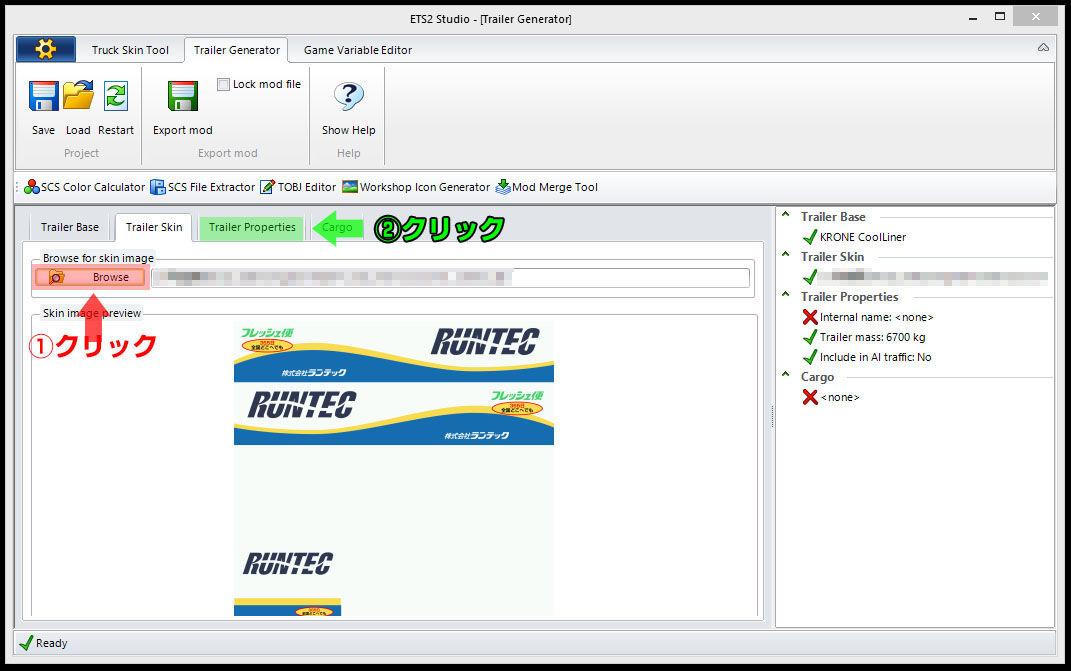
Task: Click the Ready status bar text
Action: click(x=51, y=643)
